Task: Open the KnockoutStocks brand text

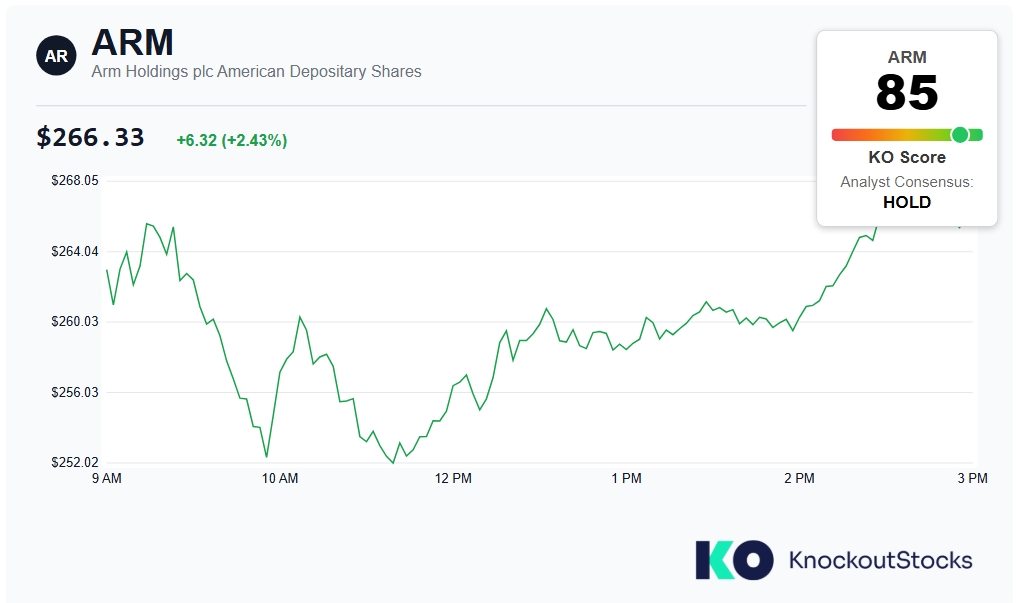Action: tap(880, 560)
